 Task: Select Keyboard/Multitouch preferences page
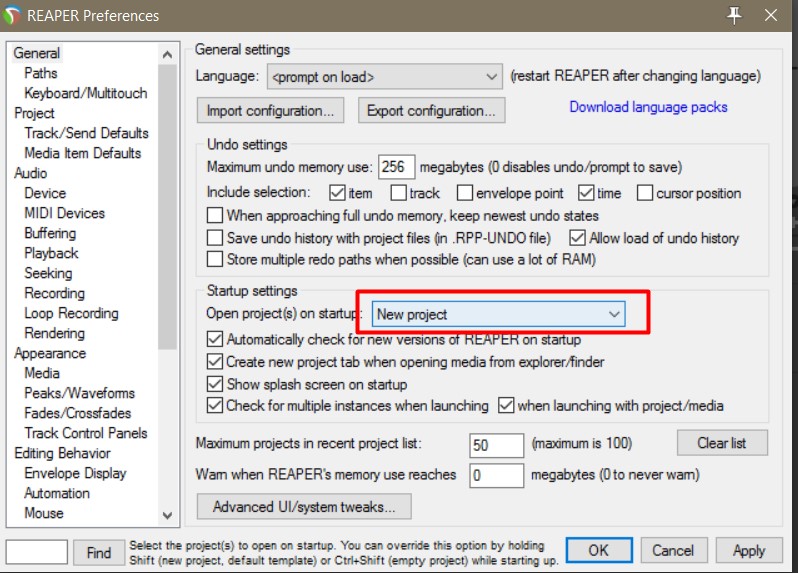pyautogui.click(x=86, y=93)
